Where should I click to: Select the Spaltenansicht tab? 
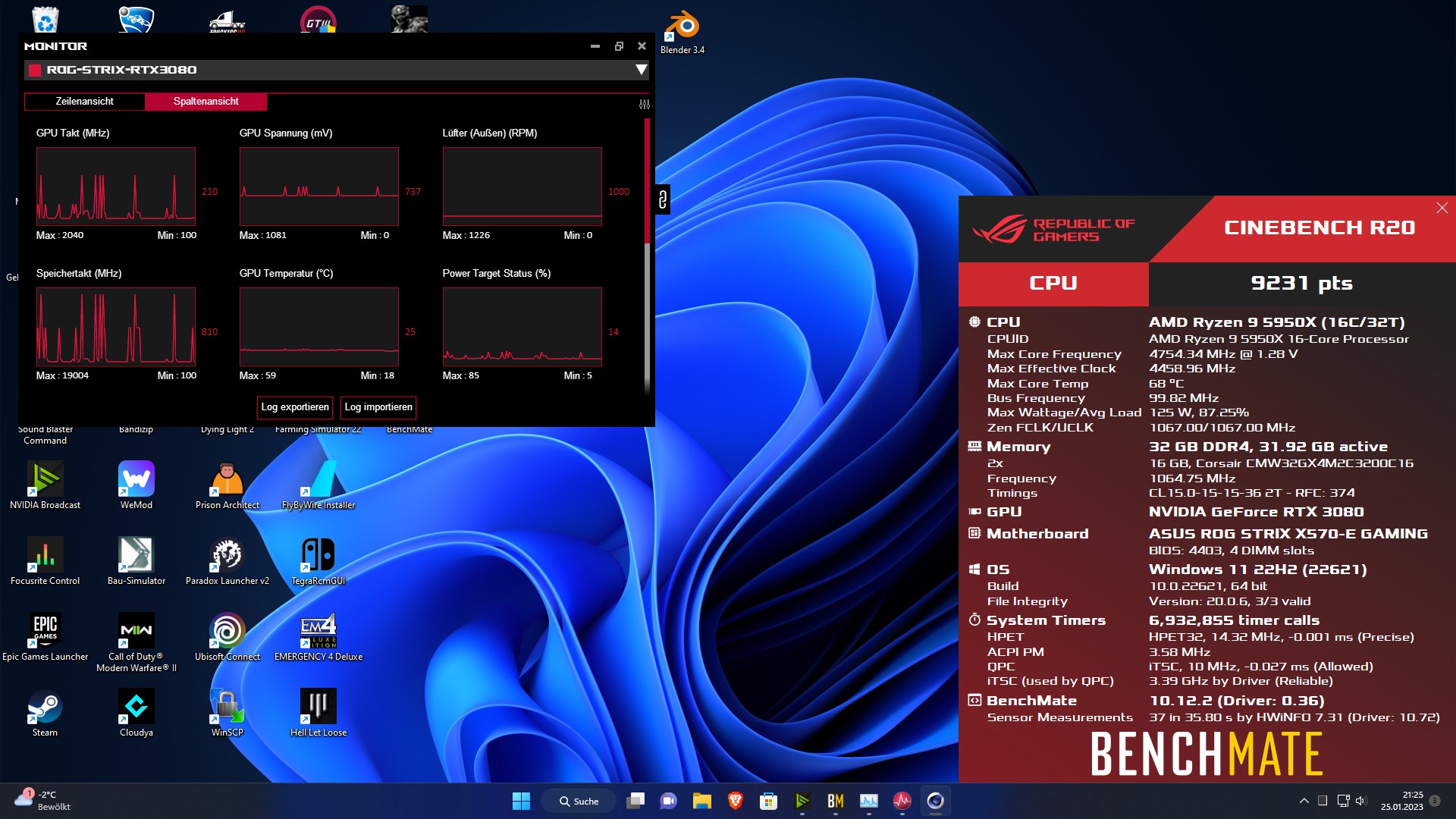coord(206,102)
